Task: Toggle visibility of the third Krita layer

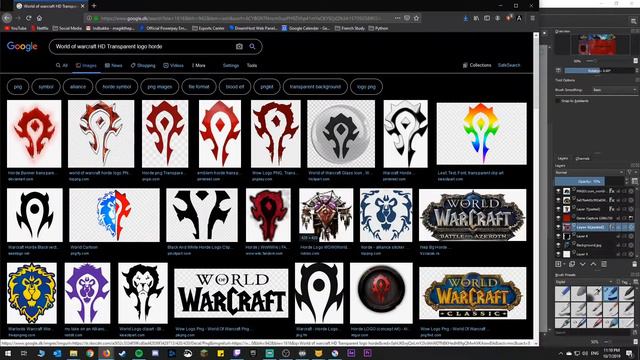Action: click(x=558, y=209)
